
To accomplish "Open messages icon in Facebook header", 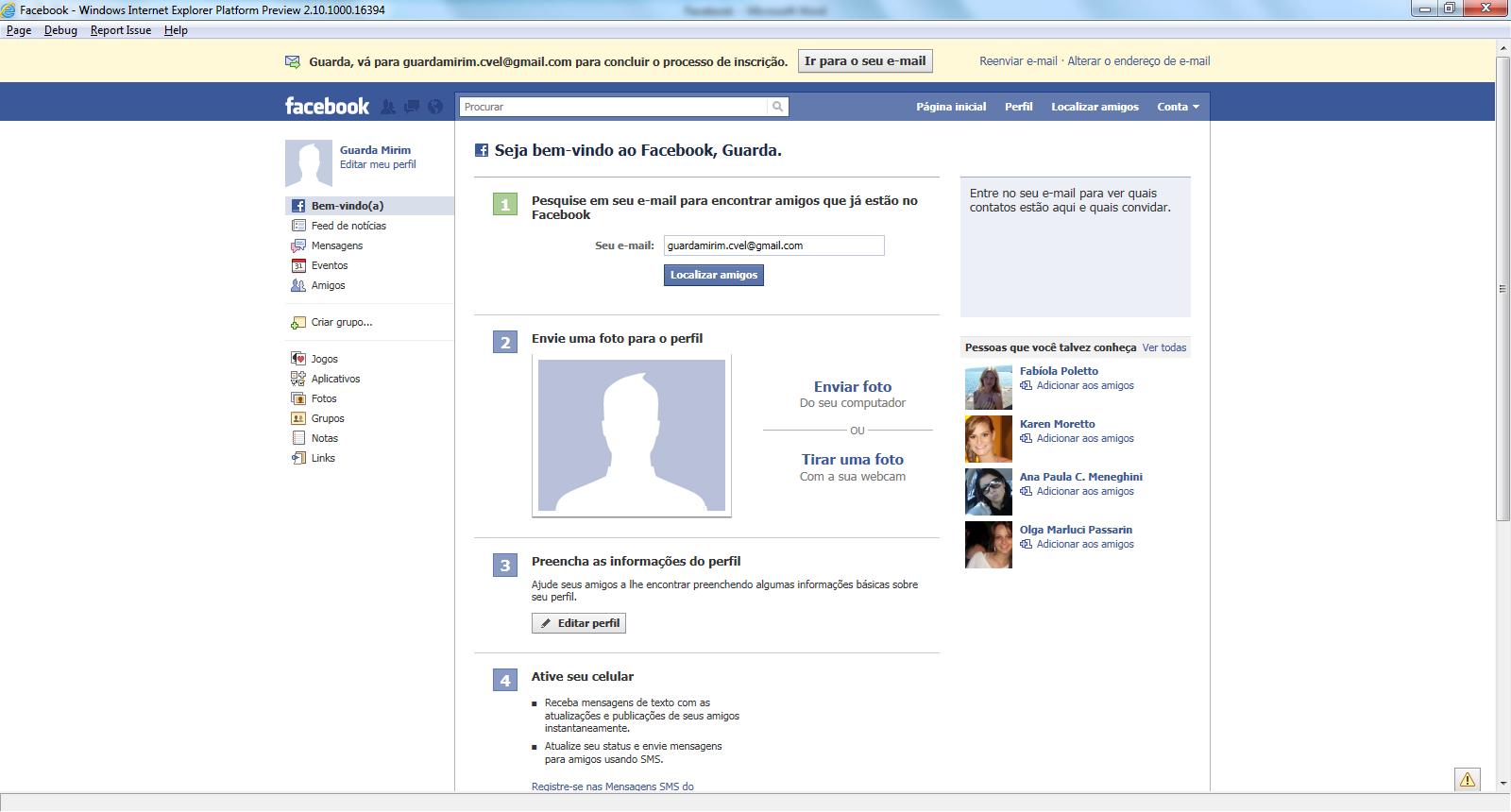I will (x=412, y=107).
